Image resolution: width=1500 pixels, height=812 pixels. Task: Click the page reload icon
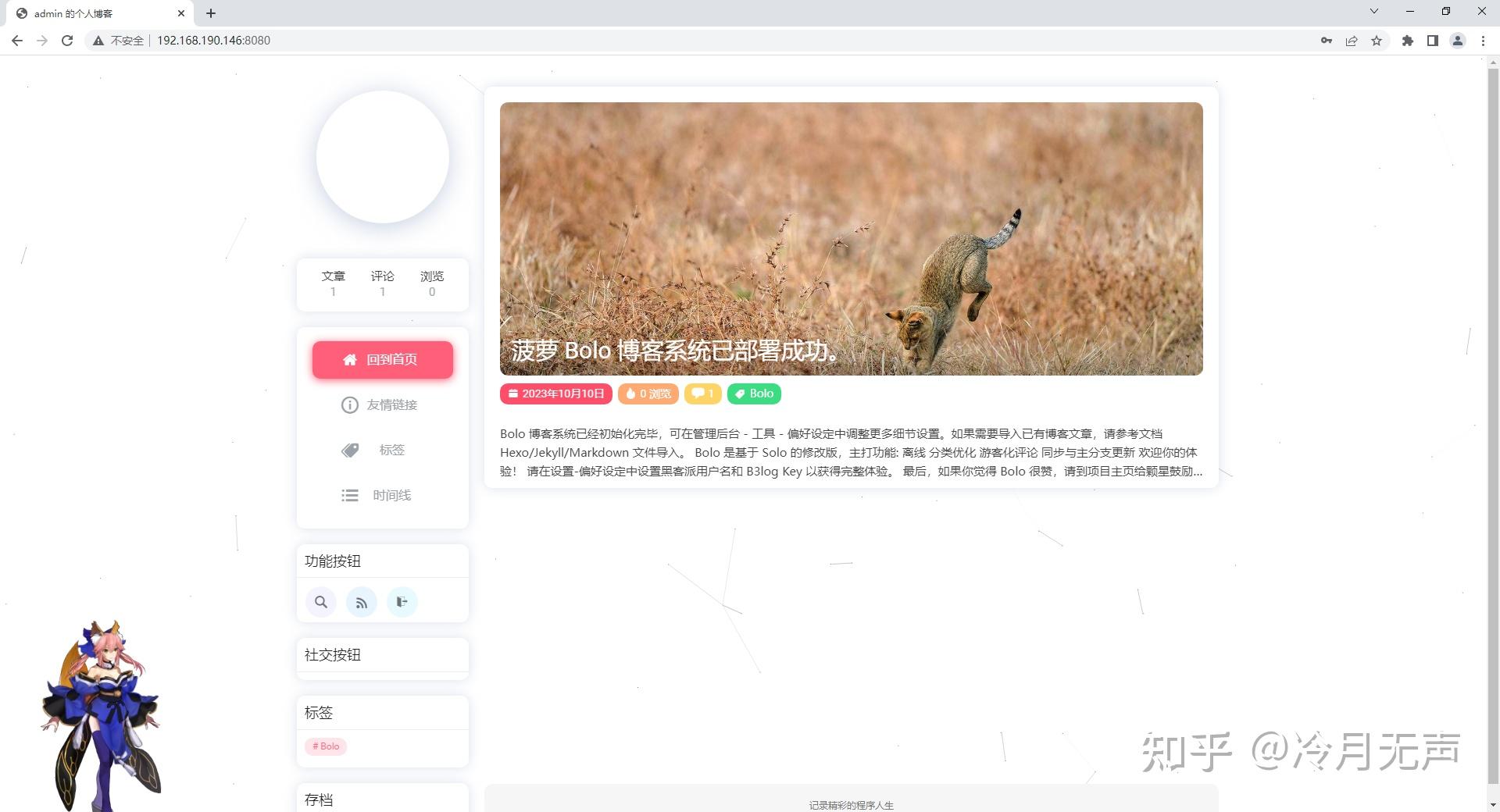pyautogui.click(x=67, y=41)
